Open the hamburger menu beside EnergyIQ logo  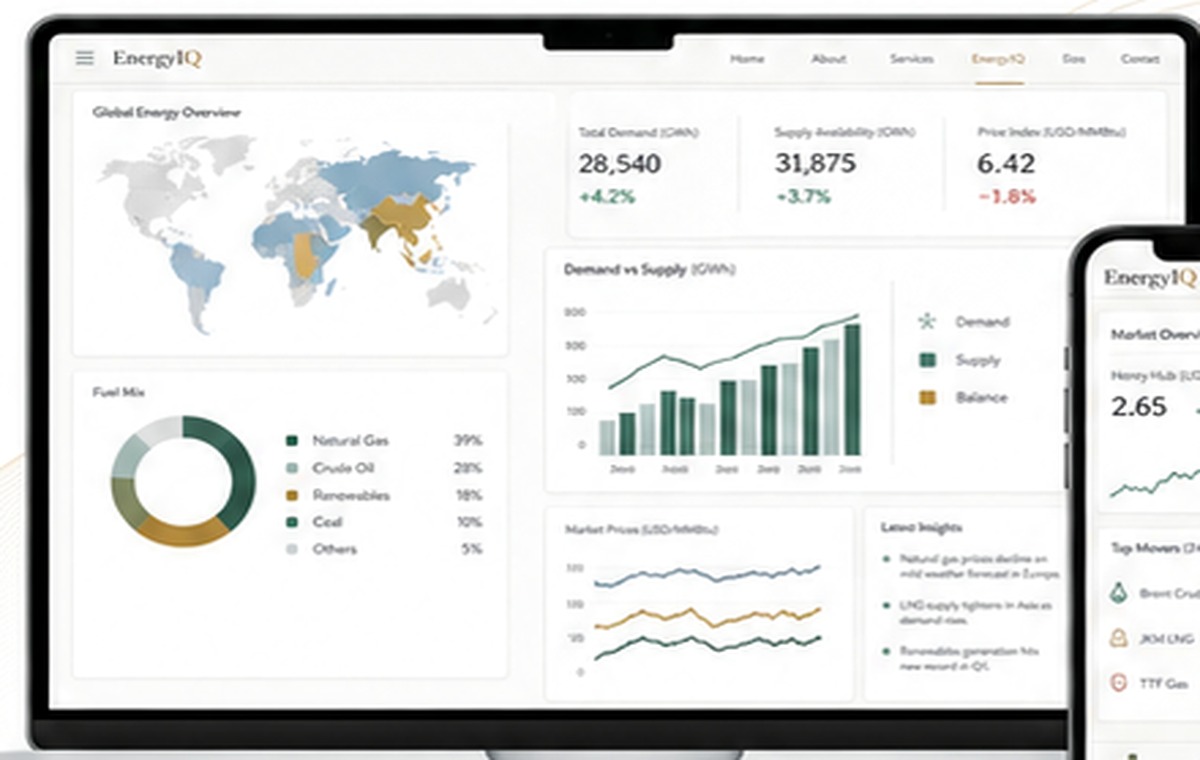(85, 58)
